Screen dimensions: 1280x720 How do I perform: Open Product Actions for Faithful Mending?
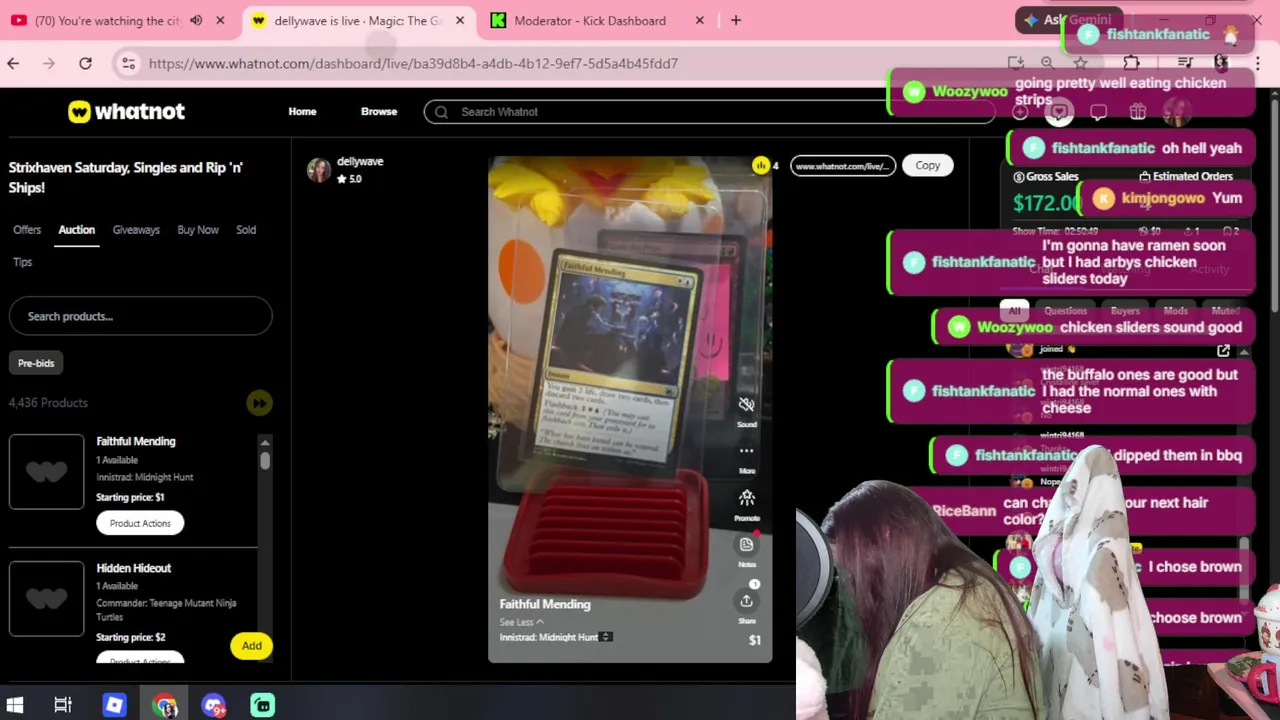pyautogui.click(x=140, y=523)
